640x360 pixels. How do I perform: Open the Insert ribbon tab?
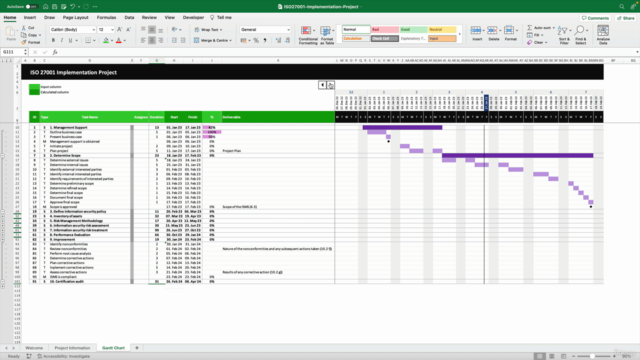[x=30, y=18]
